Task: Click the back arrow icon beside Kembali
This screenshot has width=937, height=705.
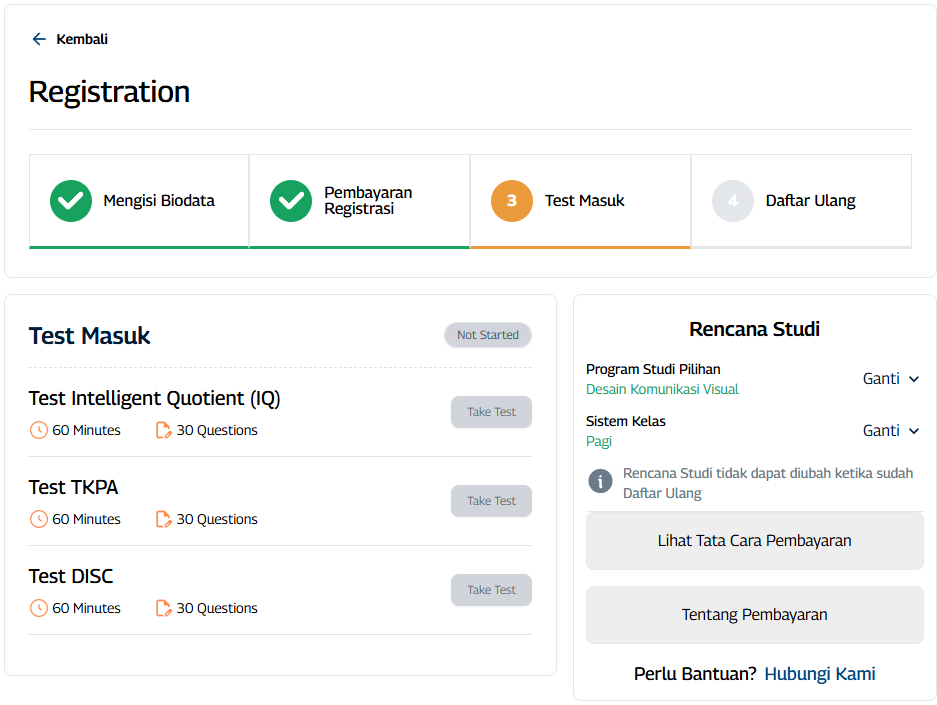Action: (39, 39)
